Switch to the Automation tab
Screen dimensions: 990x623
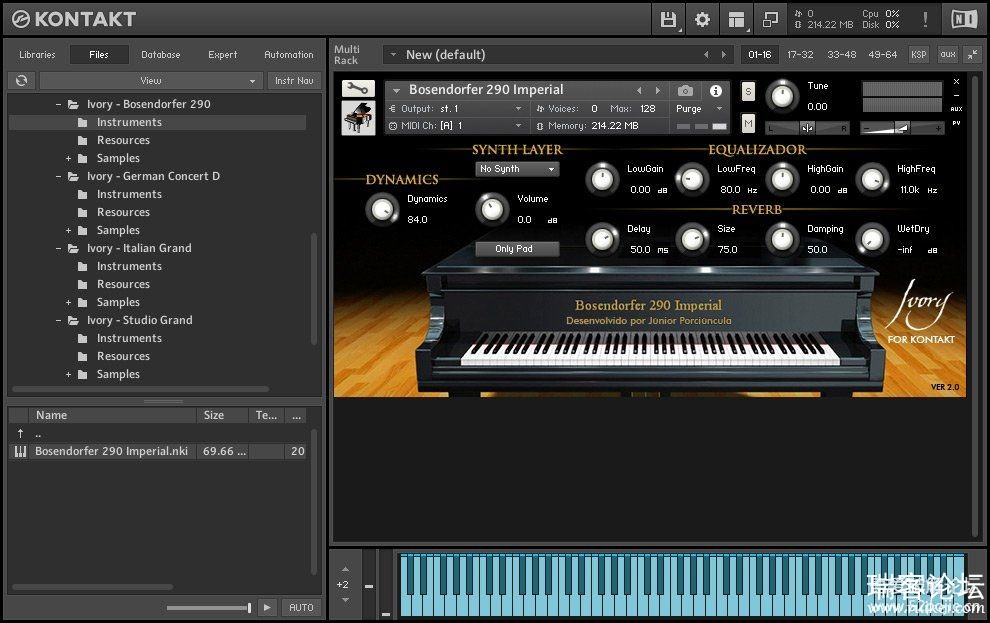288,55
